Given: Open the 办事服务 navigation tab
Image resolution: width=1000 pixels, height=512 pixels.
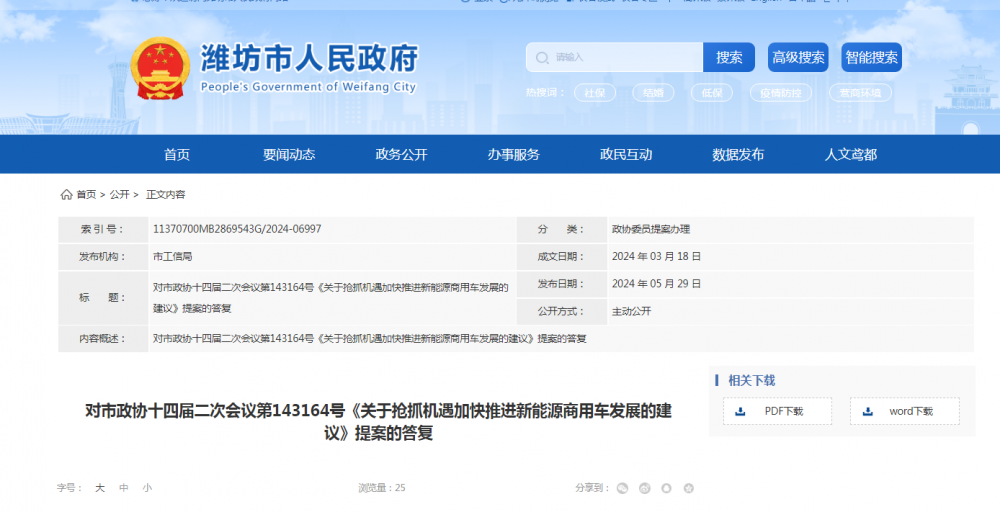Looking at the screenshot, I should coord(513,154).
